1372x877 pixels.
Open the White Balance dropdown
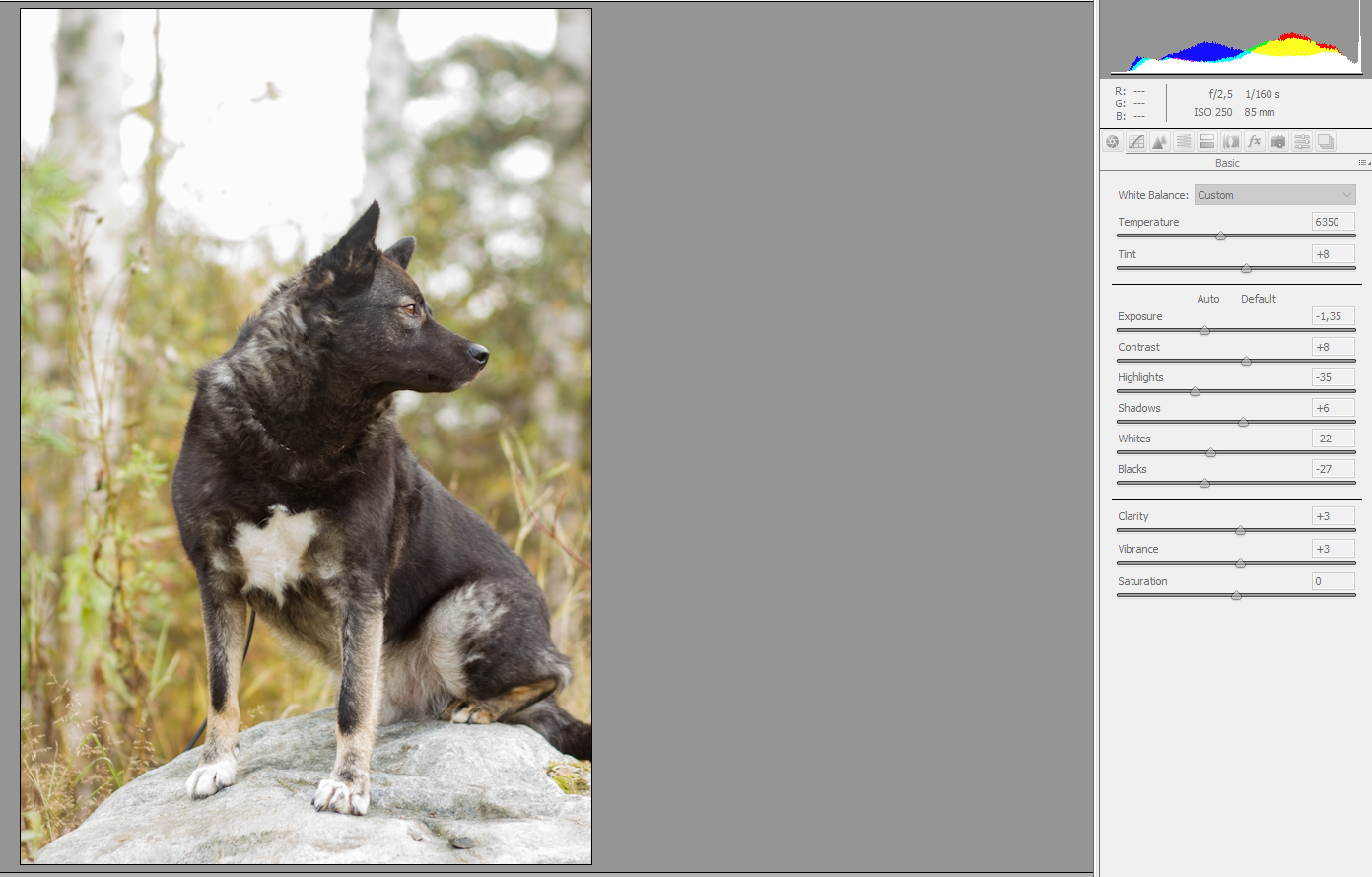coord(1275,195)
